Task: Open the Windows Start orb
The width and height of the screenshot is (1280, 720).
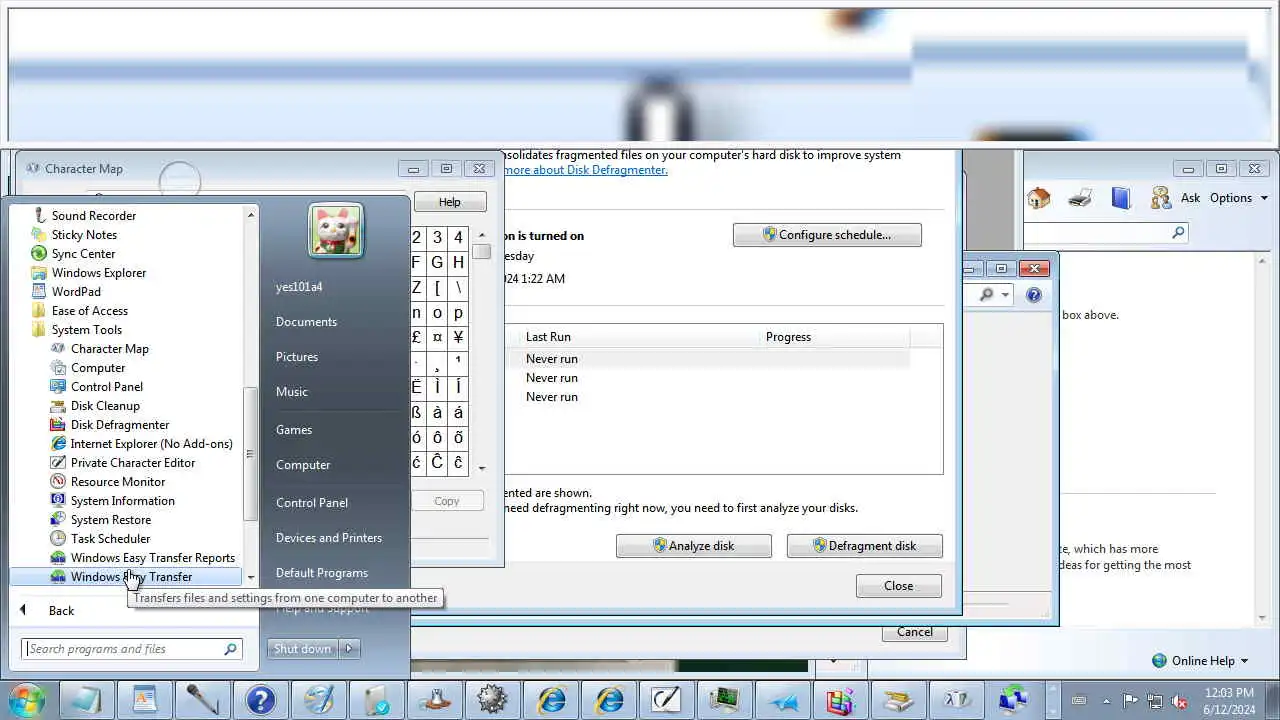Action: pyautogui.click(x=27, y=699)
